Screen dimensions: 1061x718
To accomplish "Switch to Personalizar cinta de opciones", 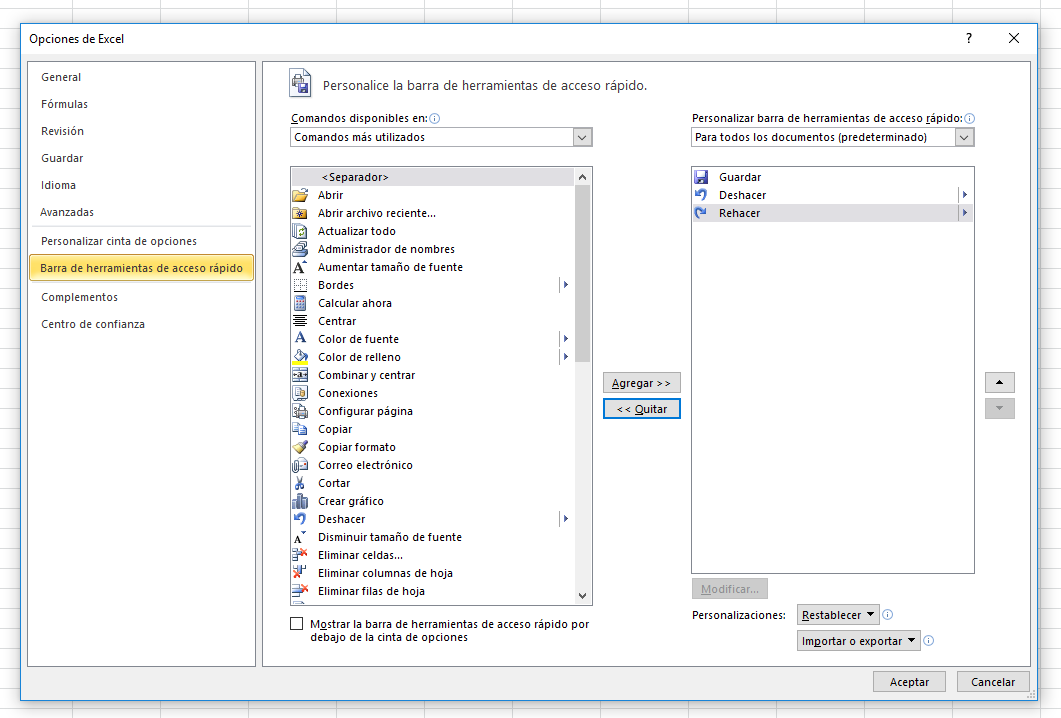I will [x=119, y=242].
